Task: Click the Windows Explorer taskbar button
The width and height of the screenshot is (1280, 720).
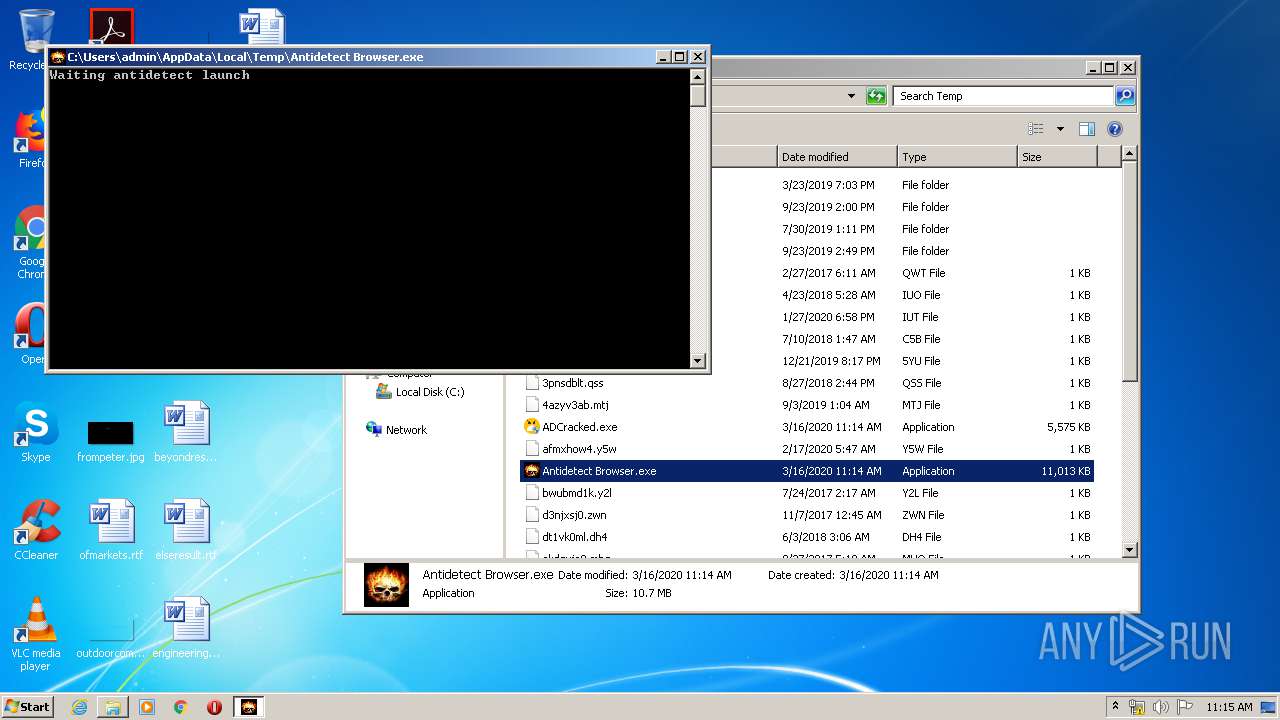Action: (113, 707)
